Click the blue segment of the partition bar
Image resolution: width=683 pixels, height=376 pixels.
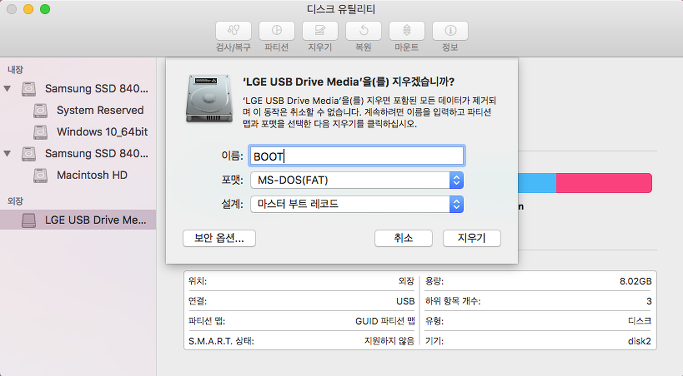click(537, 183)
